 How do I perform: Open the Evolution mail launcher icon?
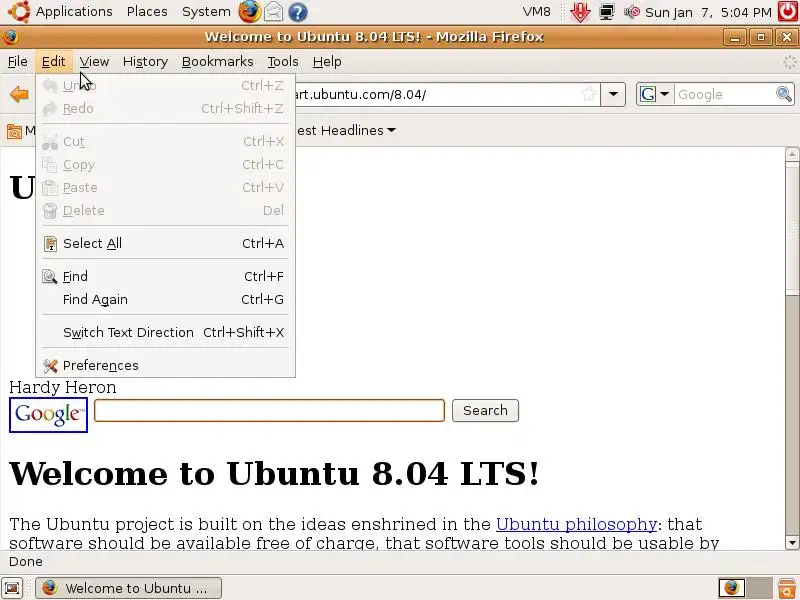(x=273, y=11)
